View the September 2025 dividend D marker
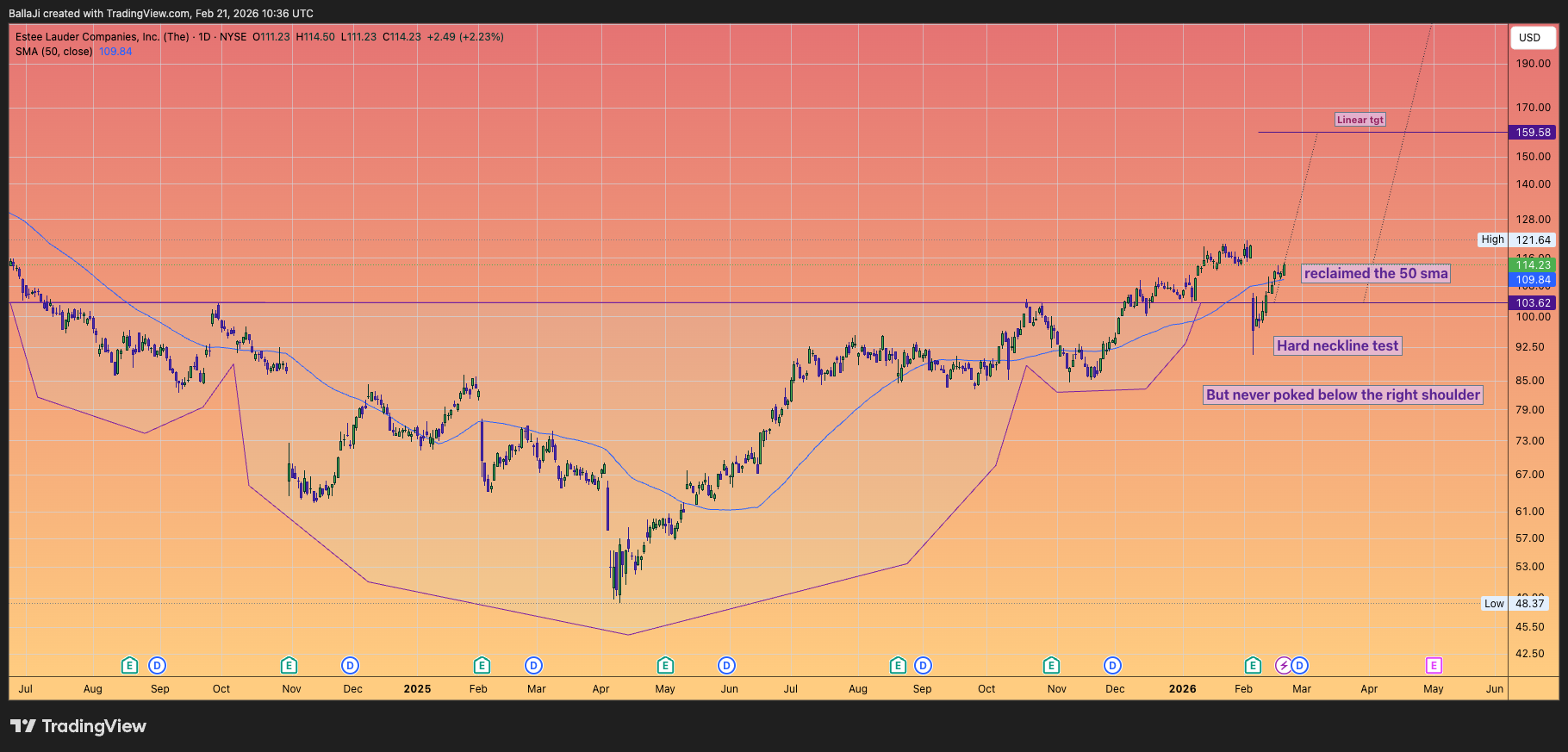 924,665
